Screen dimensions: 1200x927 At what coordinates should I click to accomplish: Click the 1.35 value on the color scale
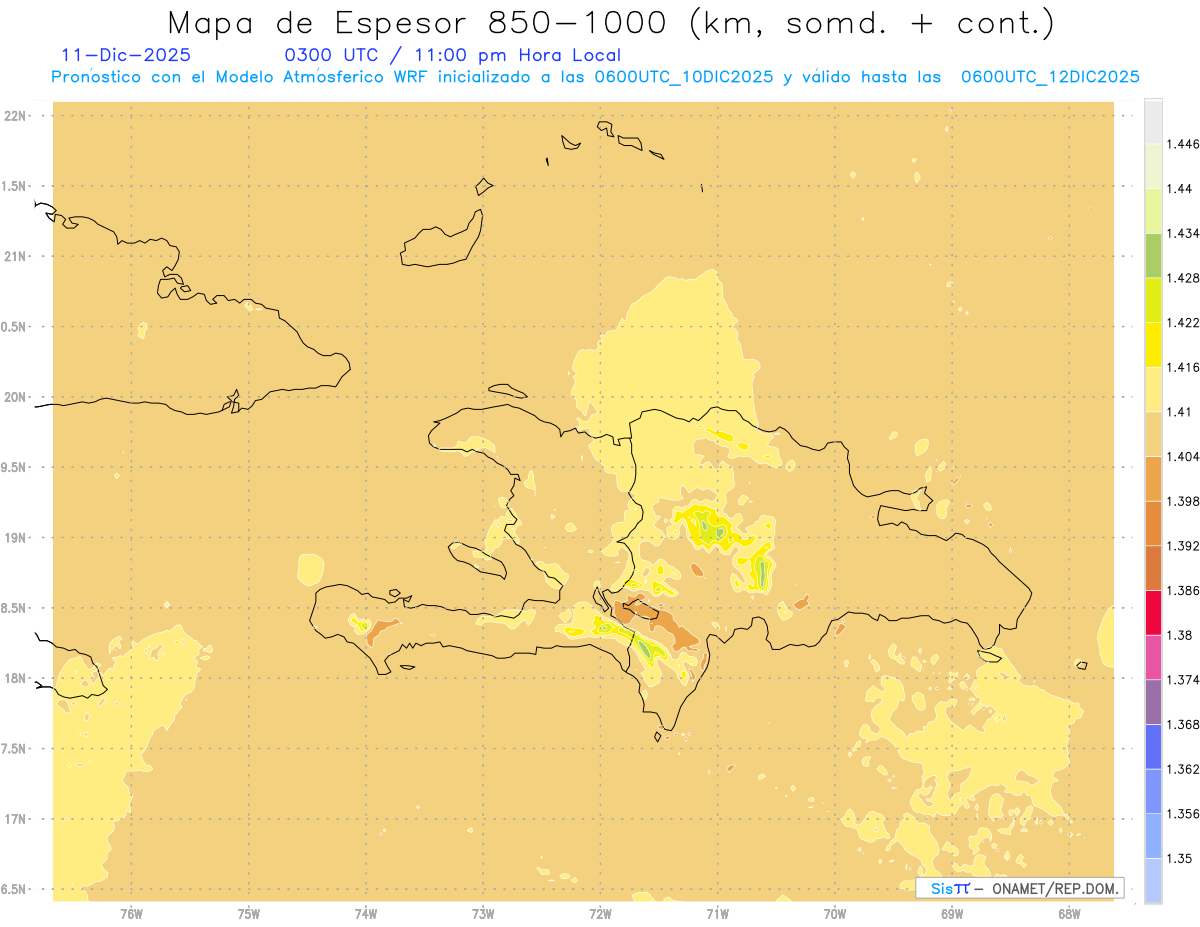[1181, 858]
